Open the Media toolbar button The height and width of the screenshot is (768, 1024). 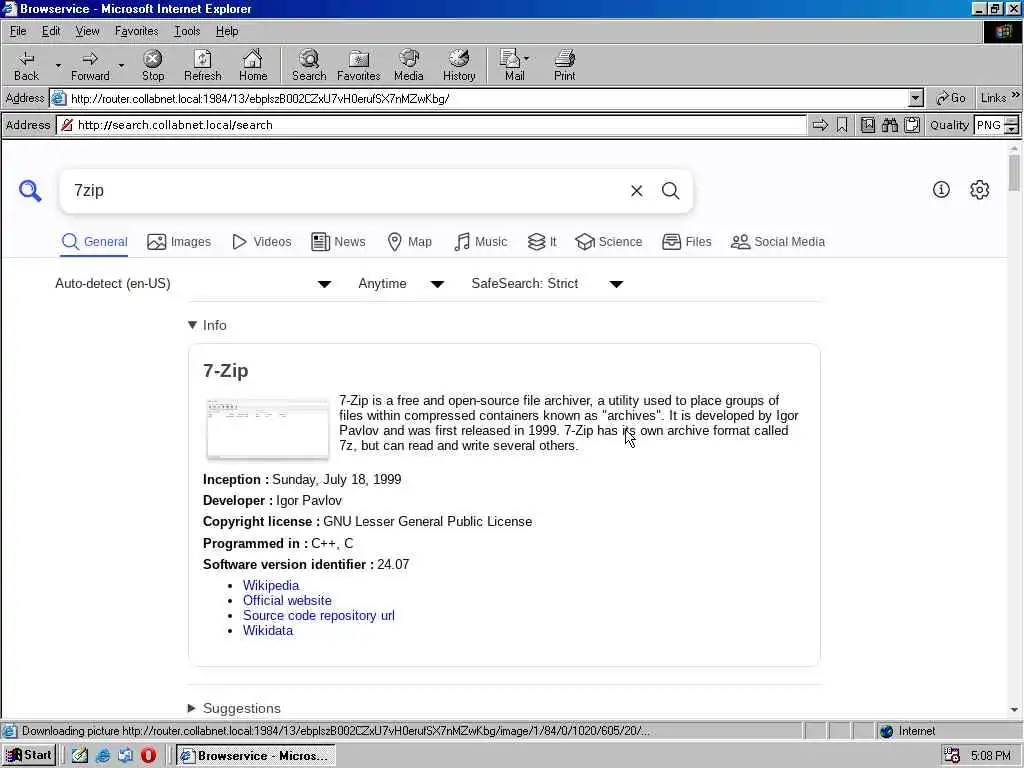click(x=409, y=65)
